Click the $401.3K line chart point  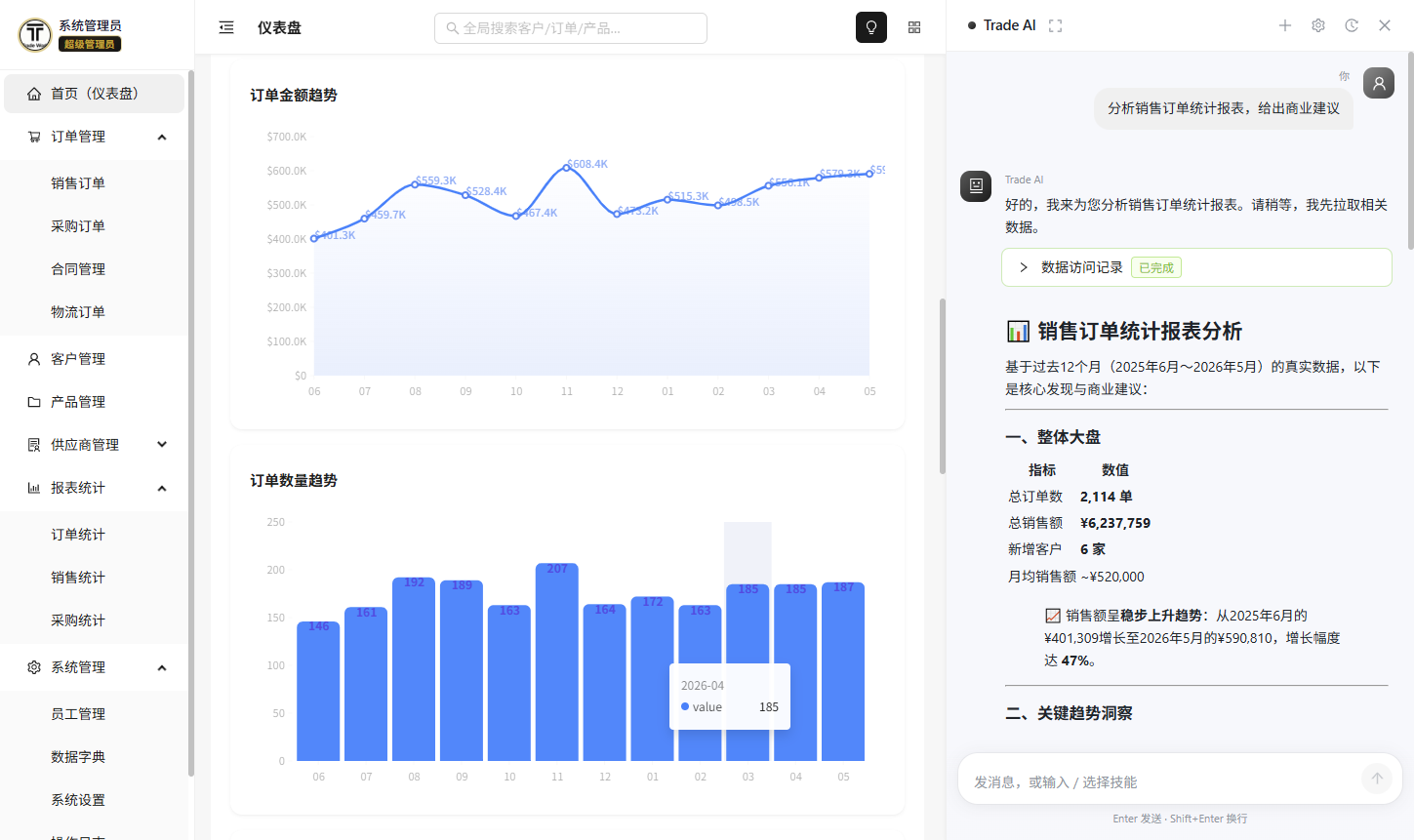314,238
